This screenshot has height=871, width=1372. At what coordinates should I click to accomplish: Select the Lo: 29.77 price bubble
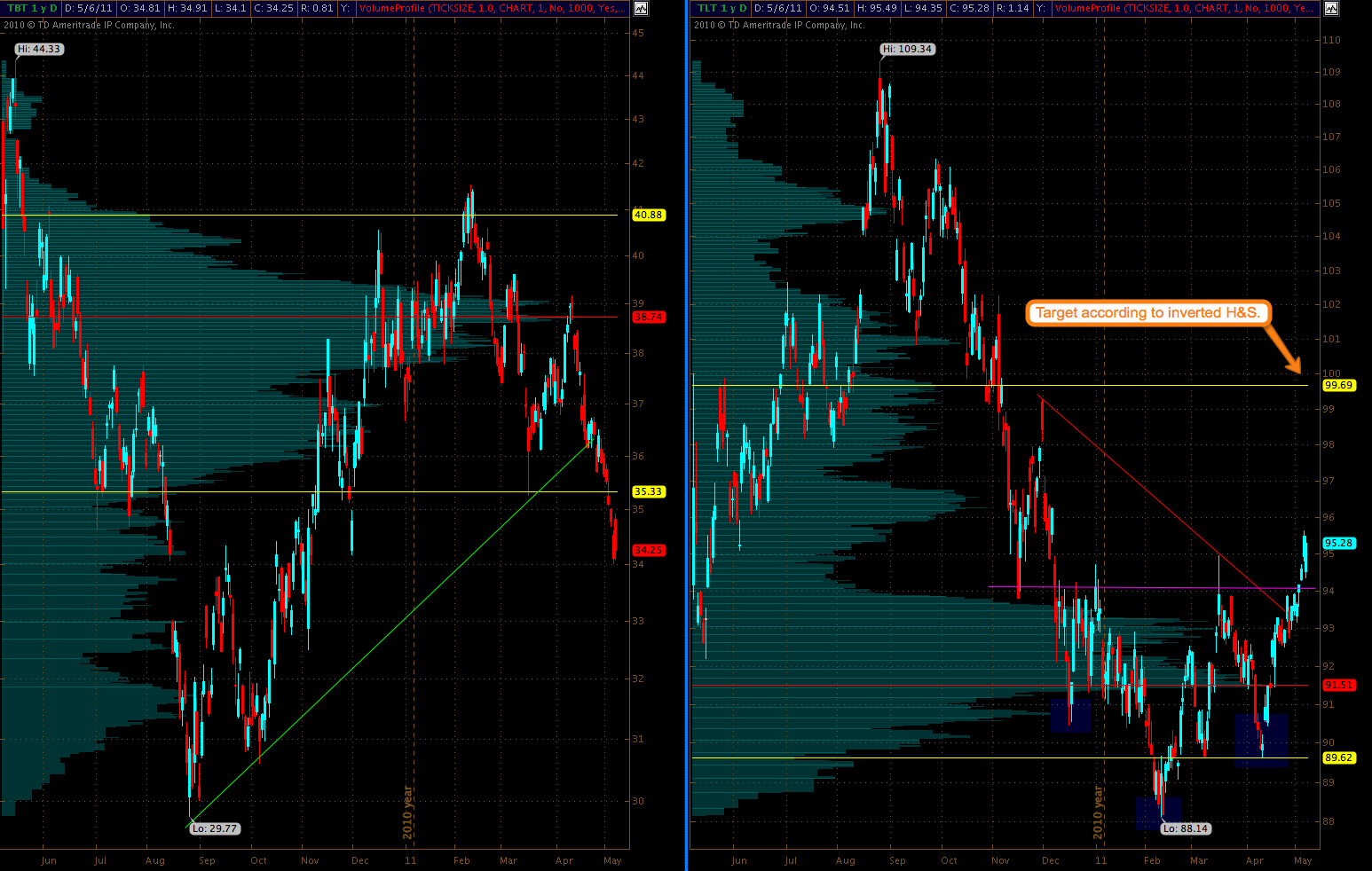[x=215, y=828]
